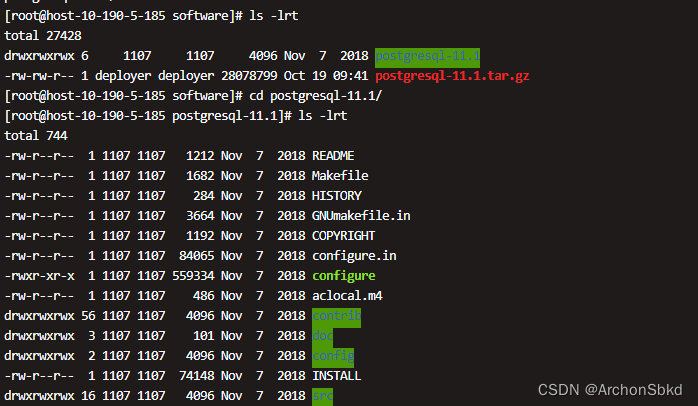Click the Makefile entry
The width and height of the screenshot is (698, 406).
coord(340,176)
